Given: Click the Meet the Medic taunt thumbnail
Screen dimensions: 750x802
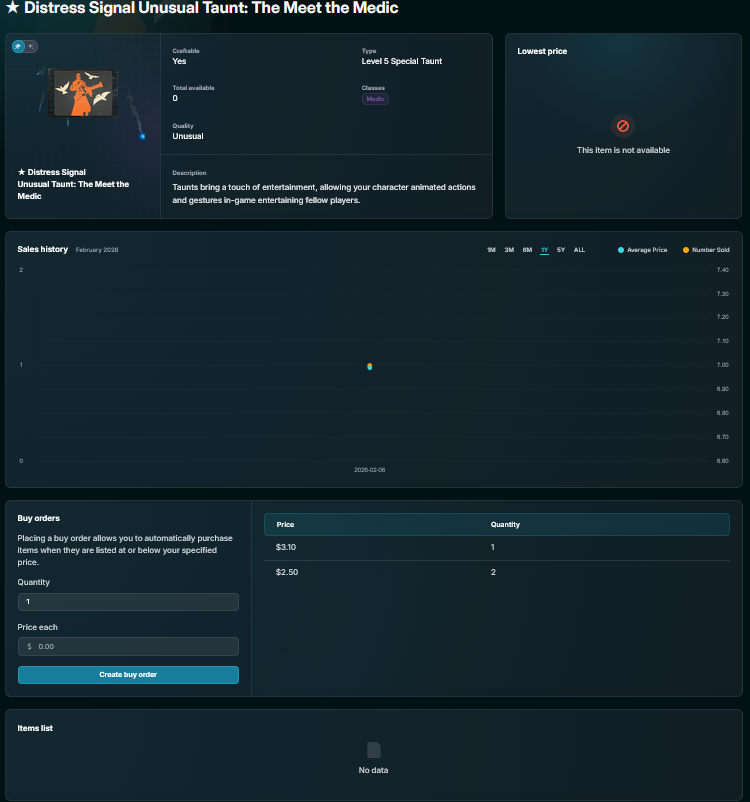Looking at the screenshot, I should [x=83, y=93].
